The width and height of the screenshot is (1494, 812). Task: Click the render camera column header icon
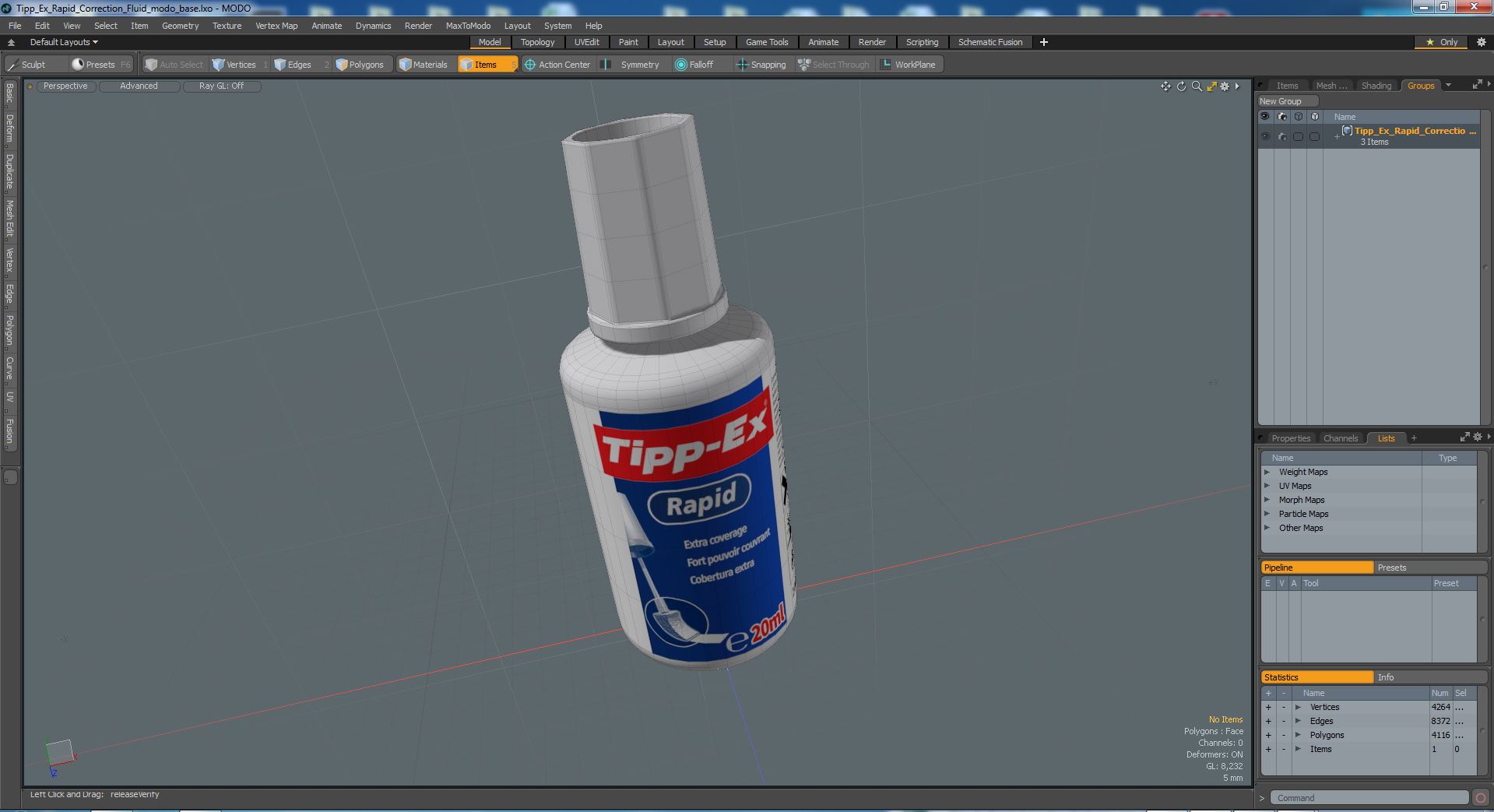(x=1282, y=117)
